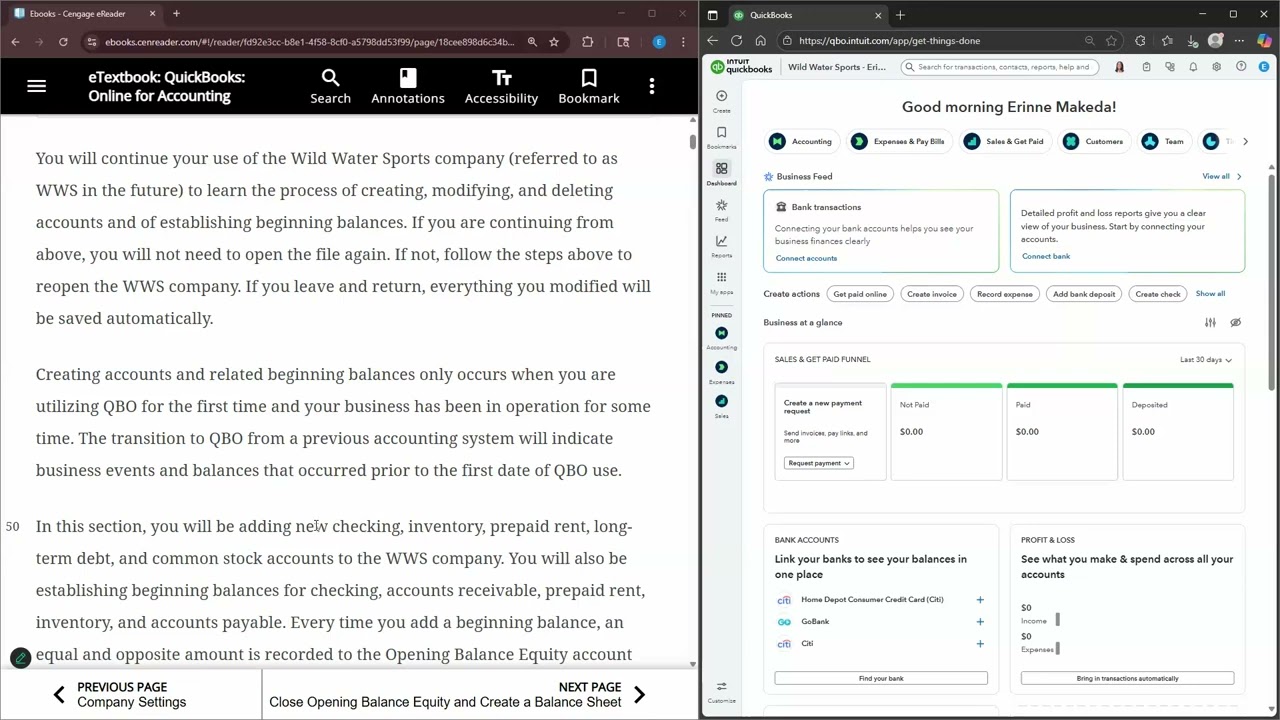Viewport: 1280px width, 720px height.
Task: Select the Accounting shortcut chip
Action: tap(801, 142)
